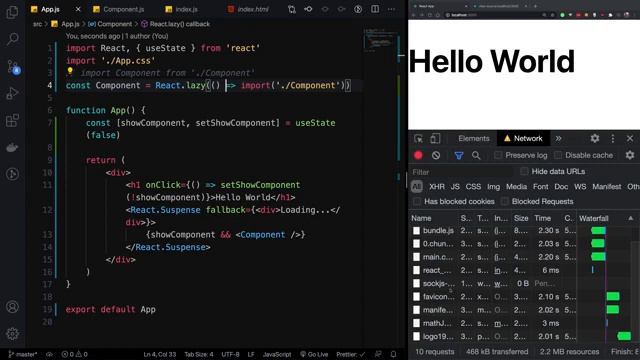Select the favicon request row checkbox
This screenshot has width=640, height=360.
416,297
